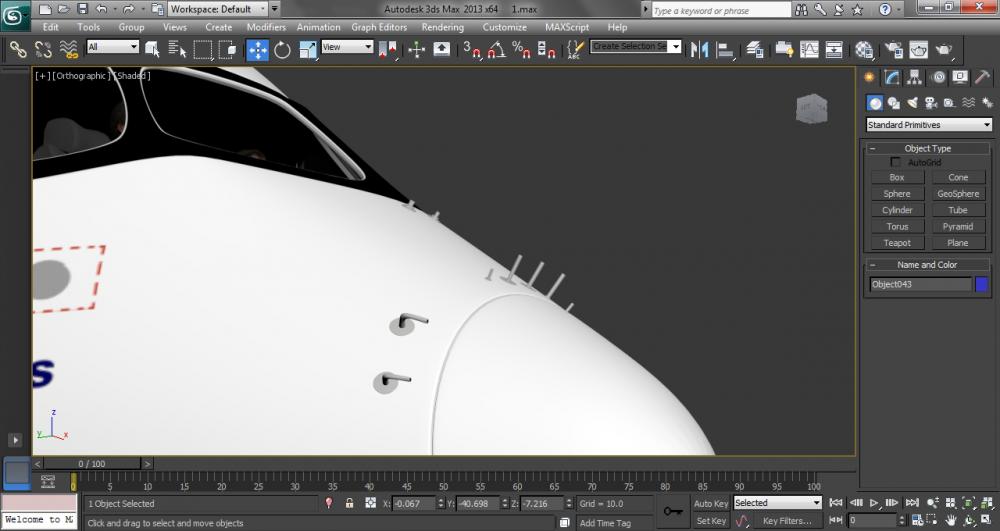Open the Material Editor from toolbar
This screenshot has width=1000, height=531.
pyautogui.click(x=864, y=50)
